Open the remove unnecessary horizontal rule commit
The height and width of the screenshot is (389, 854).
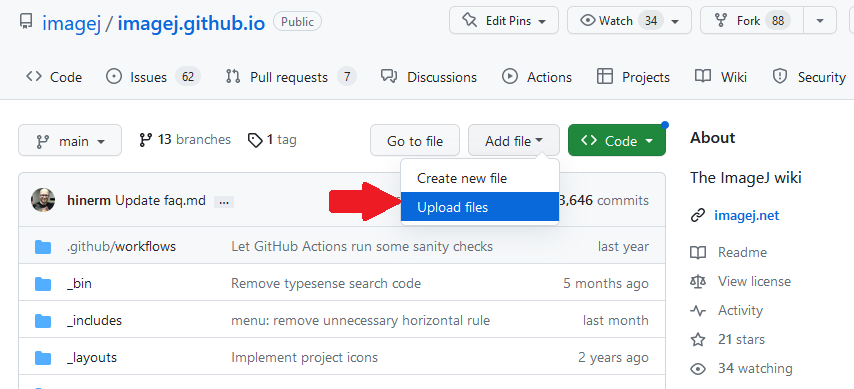(x=361, y=320)
